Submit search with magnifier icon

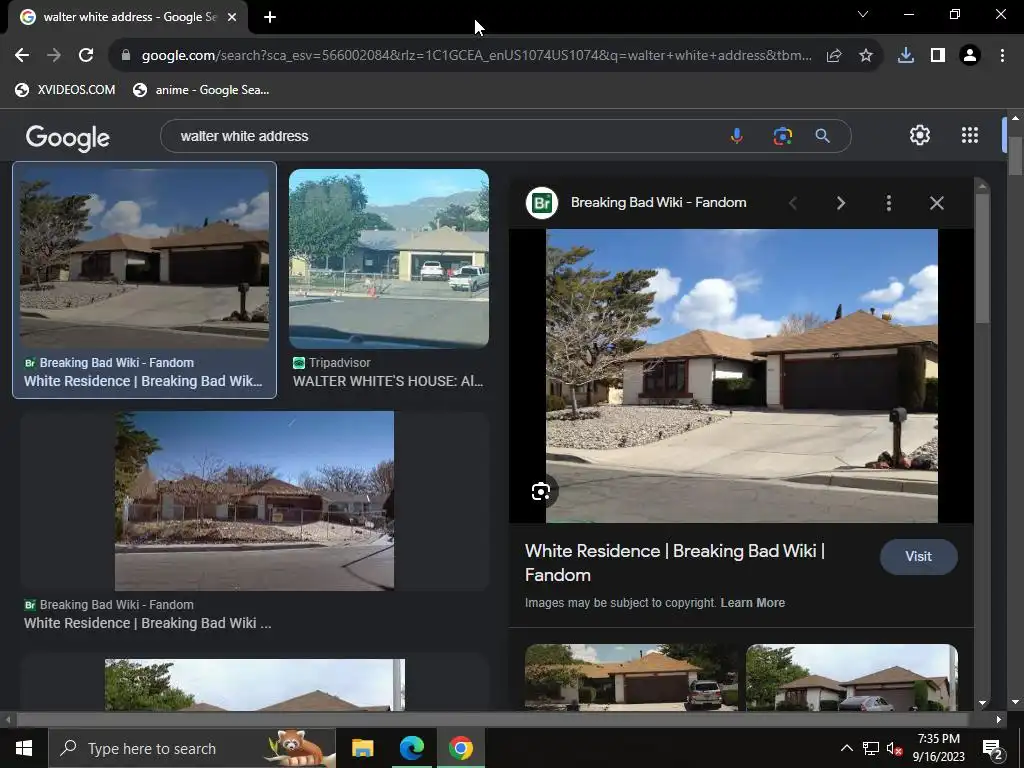[822, 136]
